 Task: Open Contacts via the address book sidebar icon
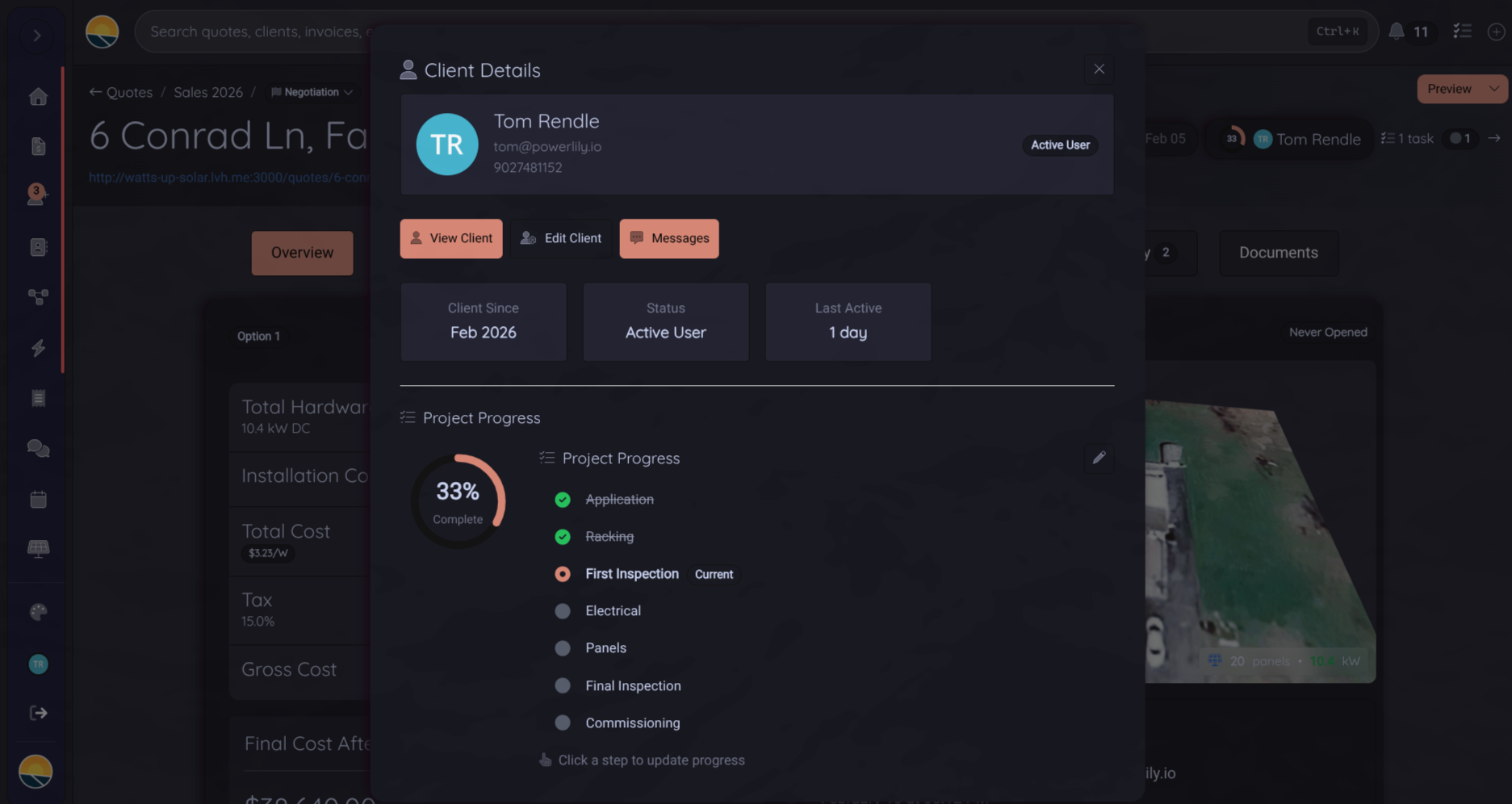click(x=38, y=247)
